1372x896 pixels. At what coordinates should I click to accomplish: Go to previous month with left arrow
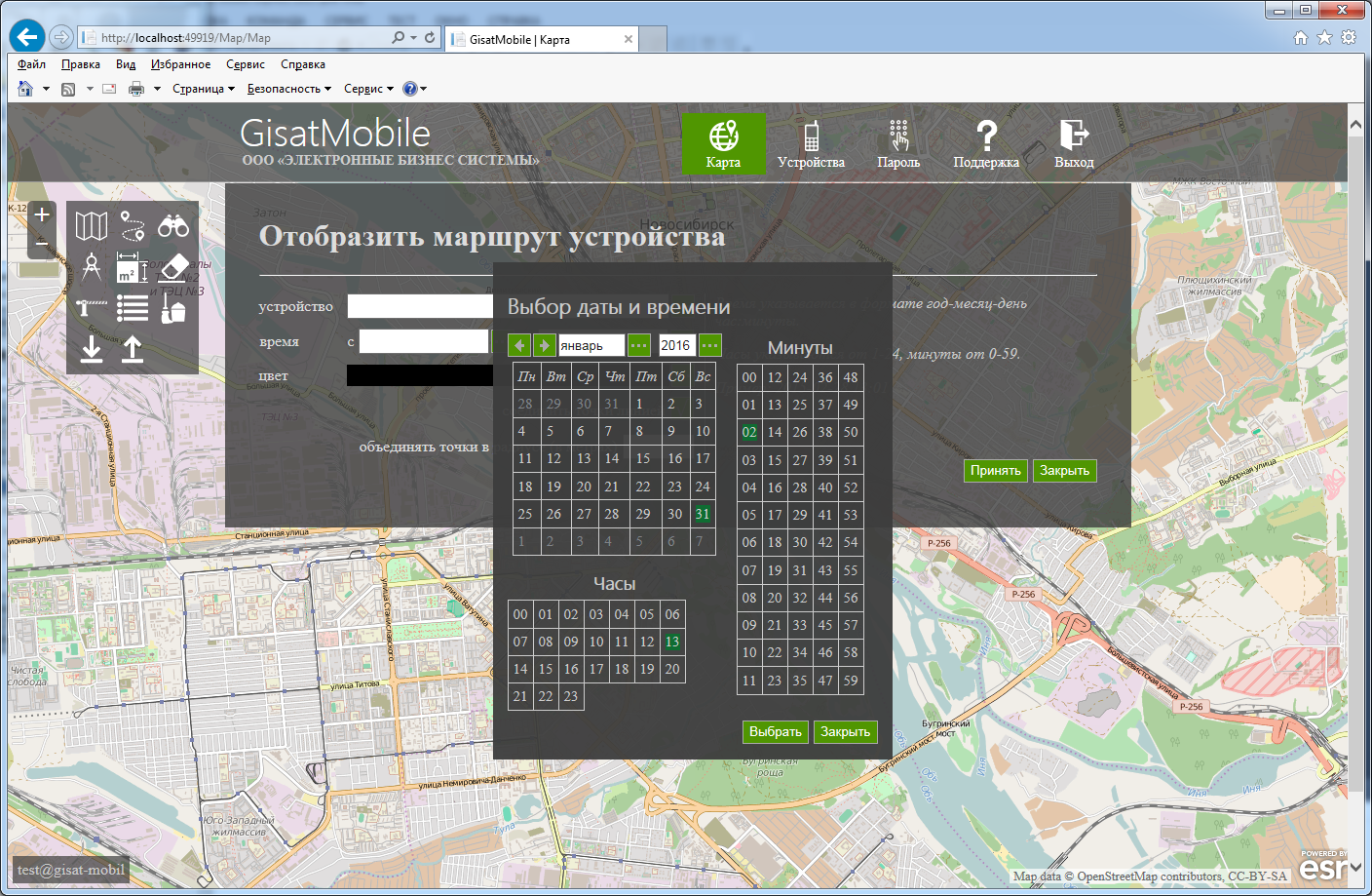tap(519, 345)
